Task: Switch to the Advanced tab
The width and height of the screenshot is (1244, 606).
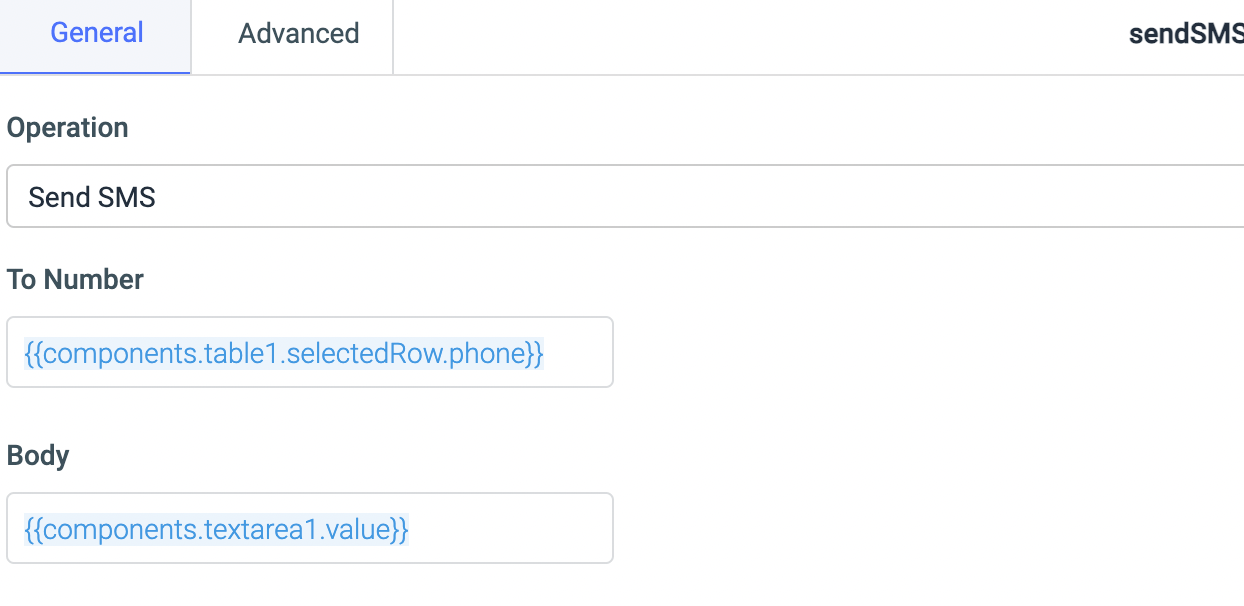Action: [x=297, y=33]
